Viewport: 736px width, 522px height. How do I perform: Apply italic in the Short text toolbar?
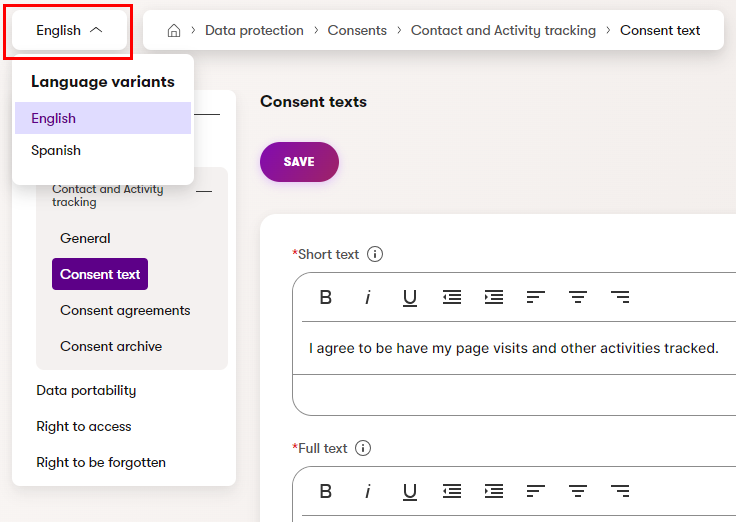point(367,297)
